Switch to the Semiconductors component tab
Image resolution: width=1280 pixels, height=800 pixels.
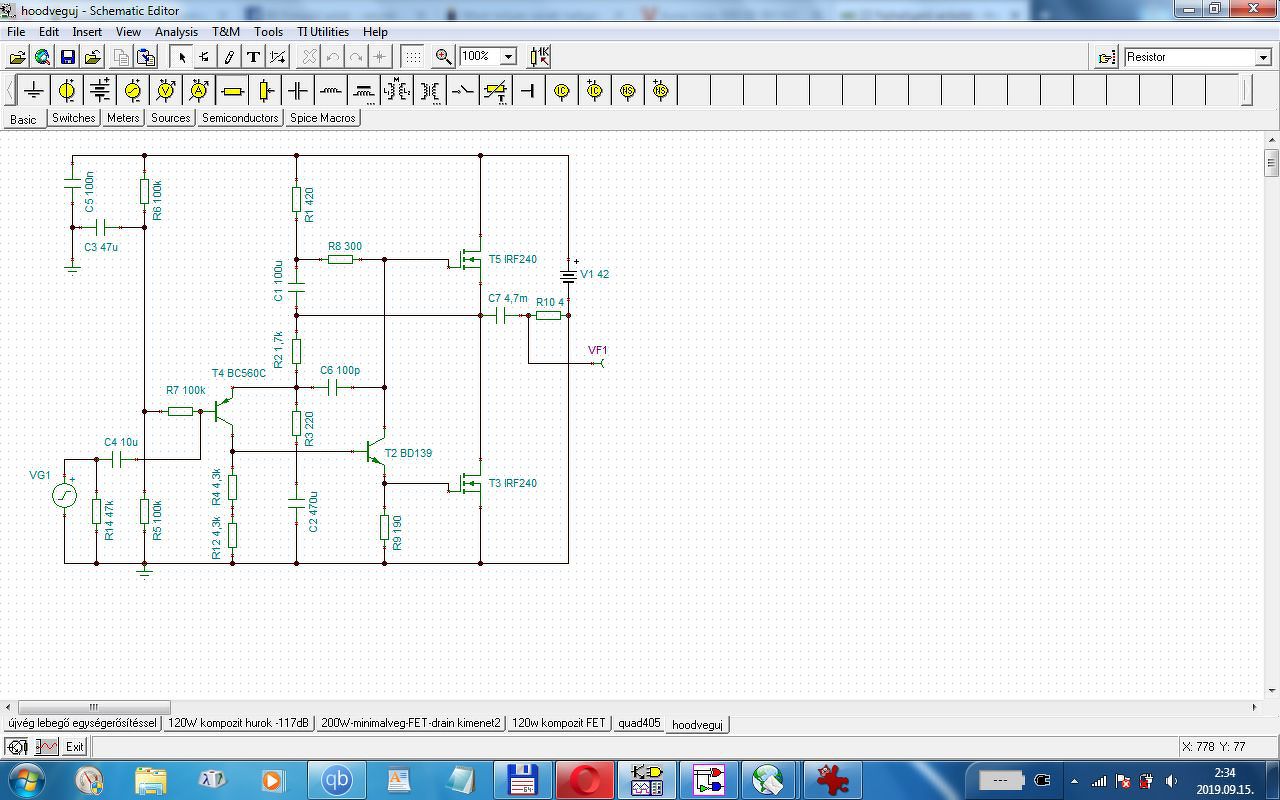pyautogui.click(x=240, y=118)
